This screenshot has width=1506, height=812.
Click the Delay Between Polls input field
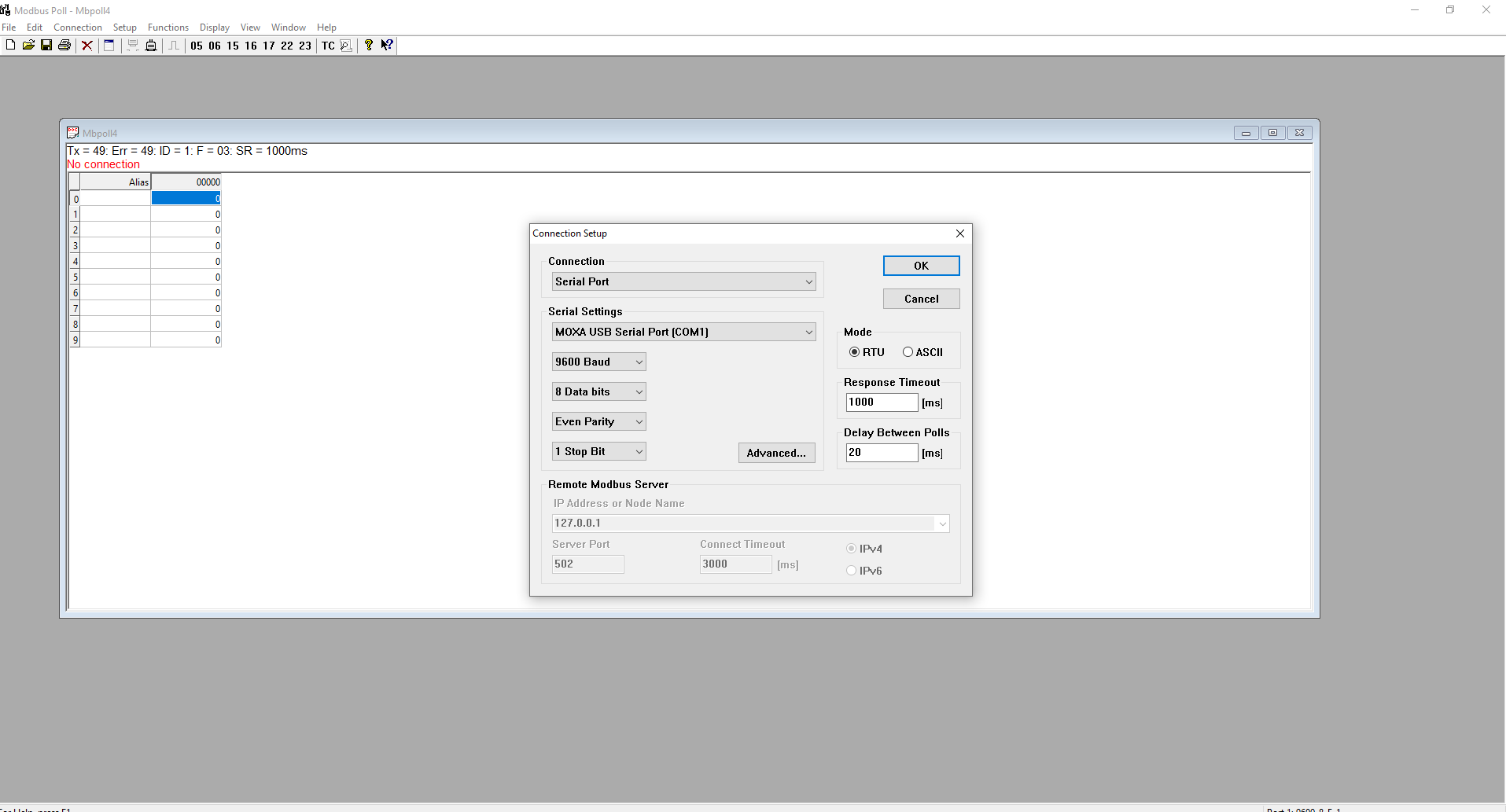coord(881,453)
